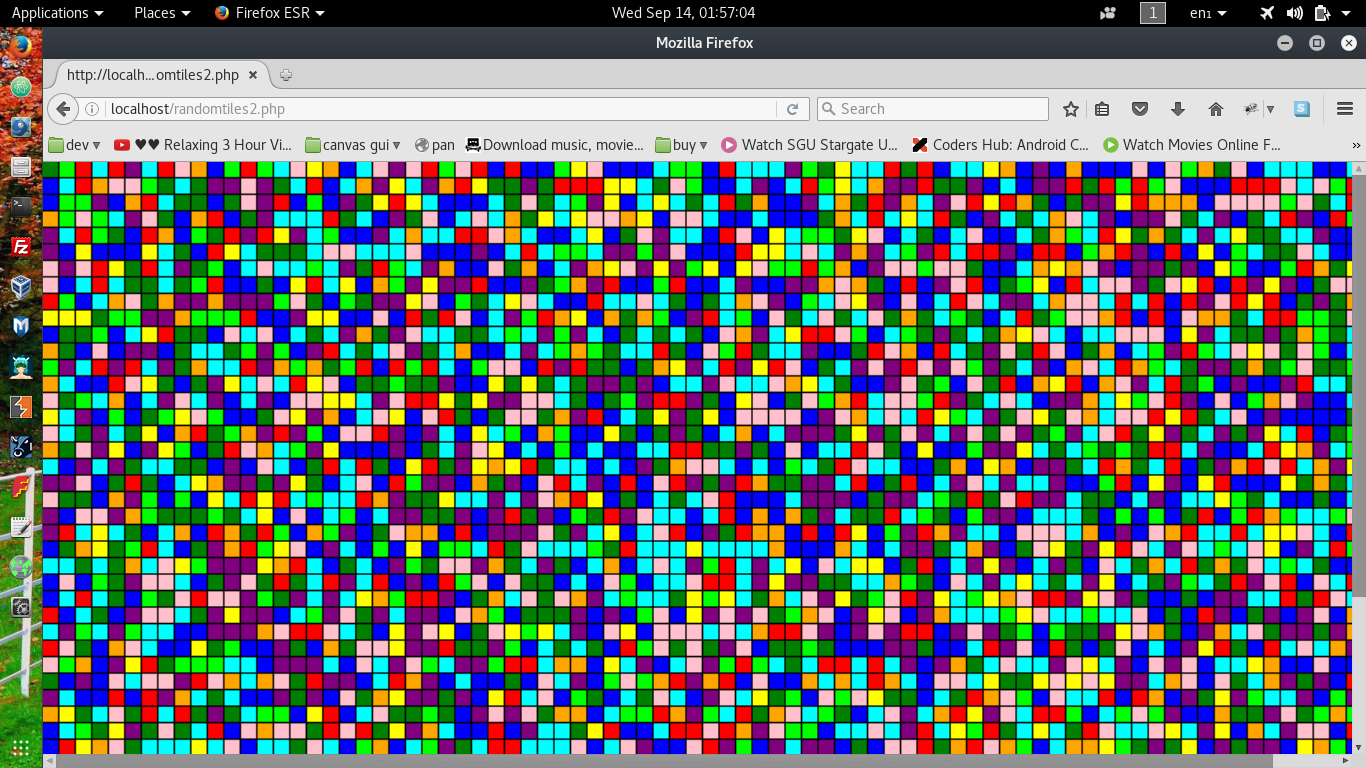1366x768 pixels.
Task: Launch FileZilla from the dock
Action: click(x=21, y=247)
